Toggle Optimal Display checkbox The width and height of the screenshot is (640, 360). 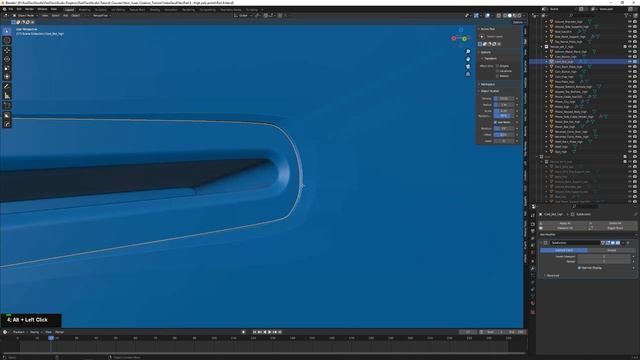click(x=579, y=268)
